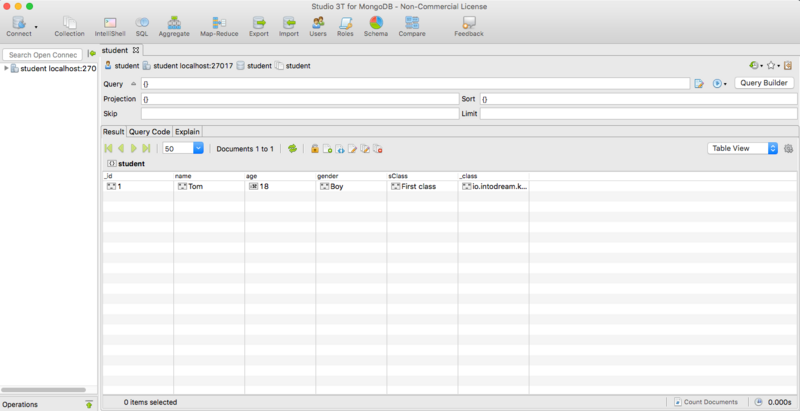The height and width of the screenshot is (411, 800).
Task: Open the run query dropdown arrow
Action: [x=725, y=84]
